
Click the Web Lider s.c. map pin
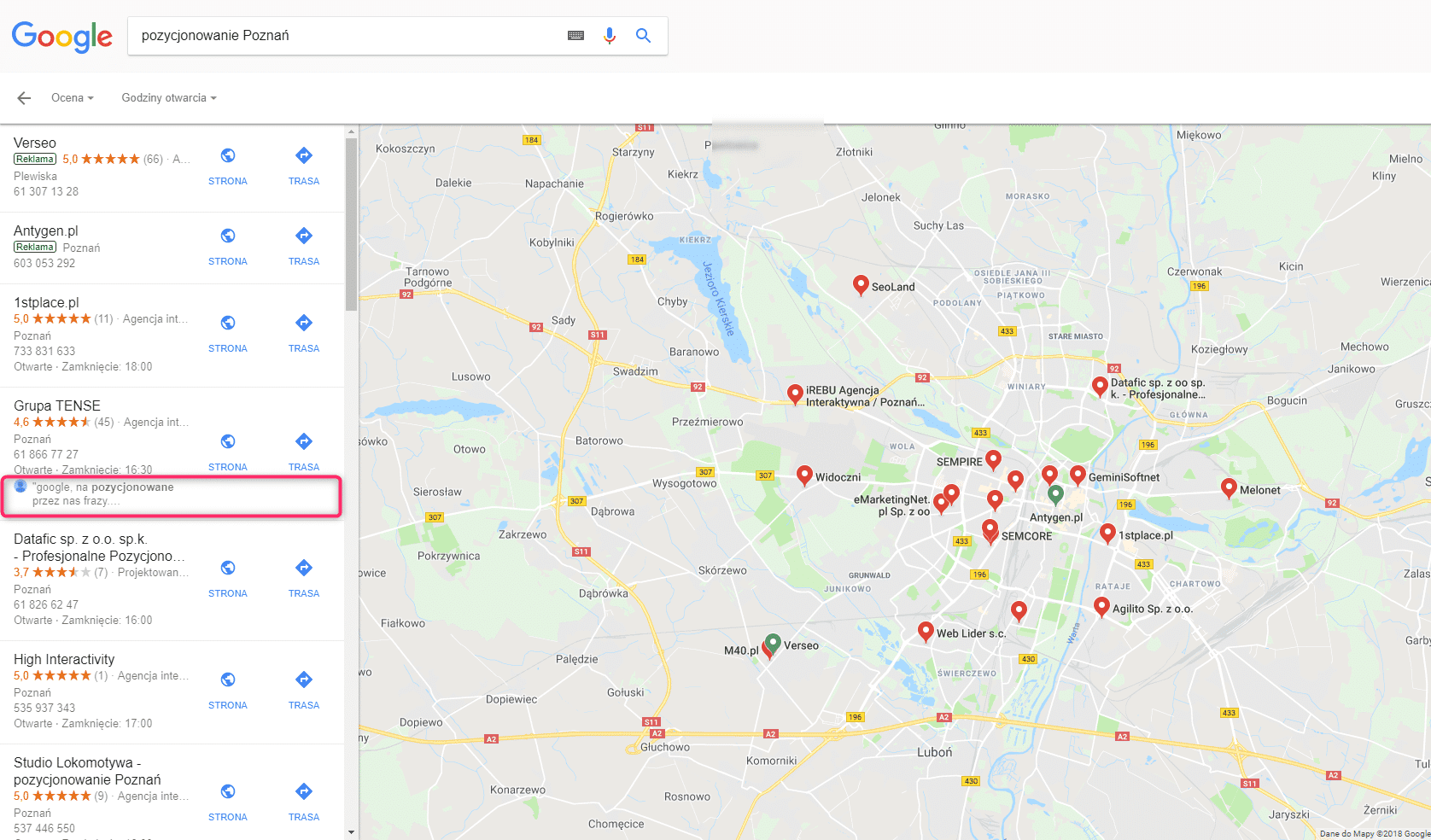pos(926,632)
